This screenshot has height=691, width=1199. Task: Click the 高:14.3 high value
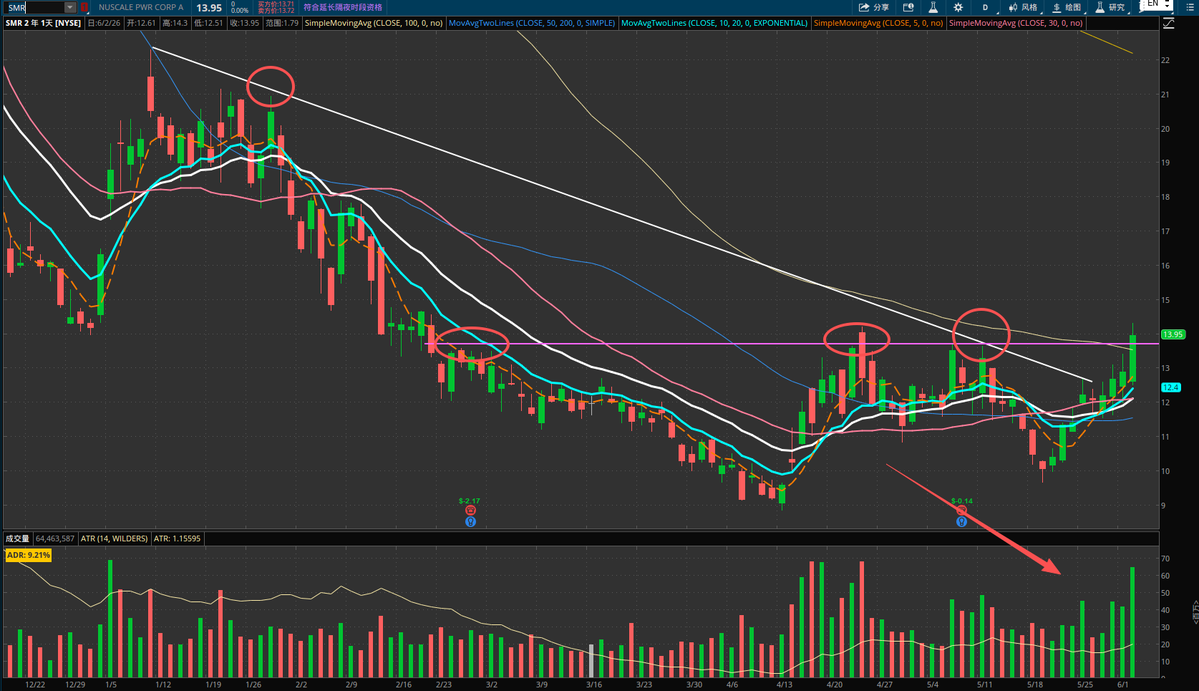pyautogui.click(x=174, y=23)
